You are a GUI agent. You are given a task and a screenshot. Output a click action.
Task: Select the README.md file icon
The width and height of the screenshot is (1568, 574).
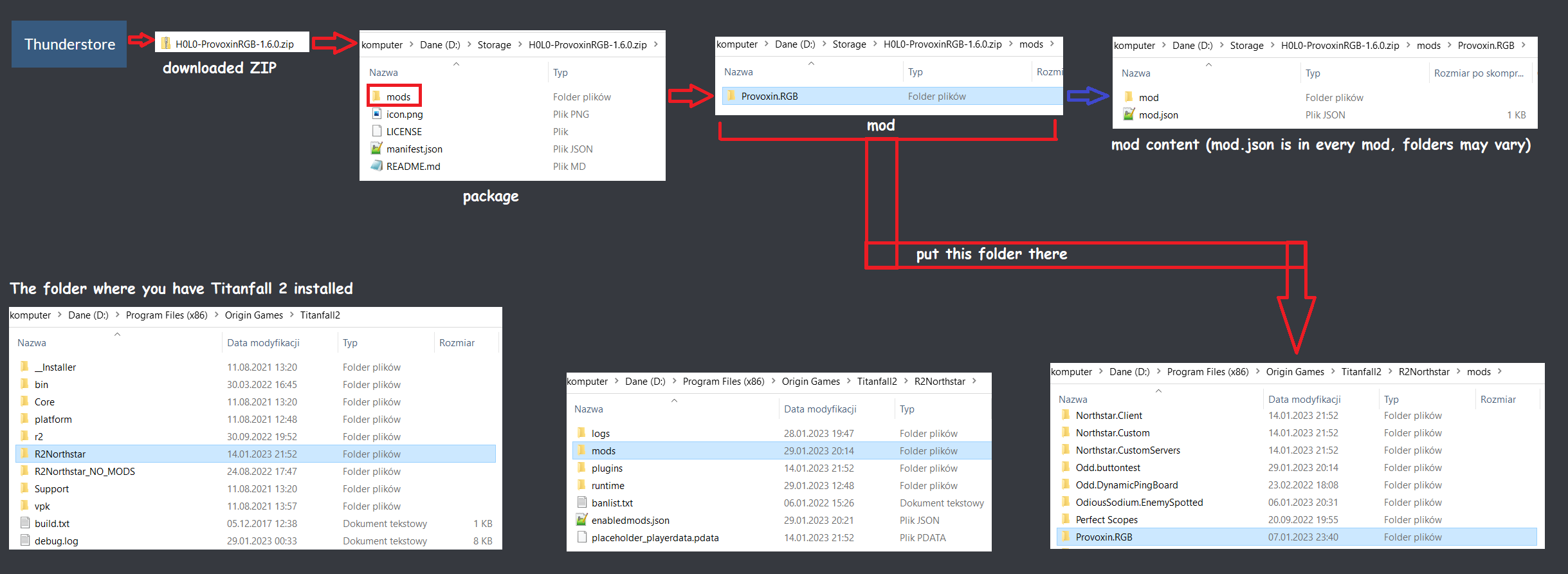pyautogui.click(x=377, y=165)
